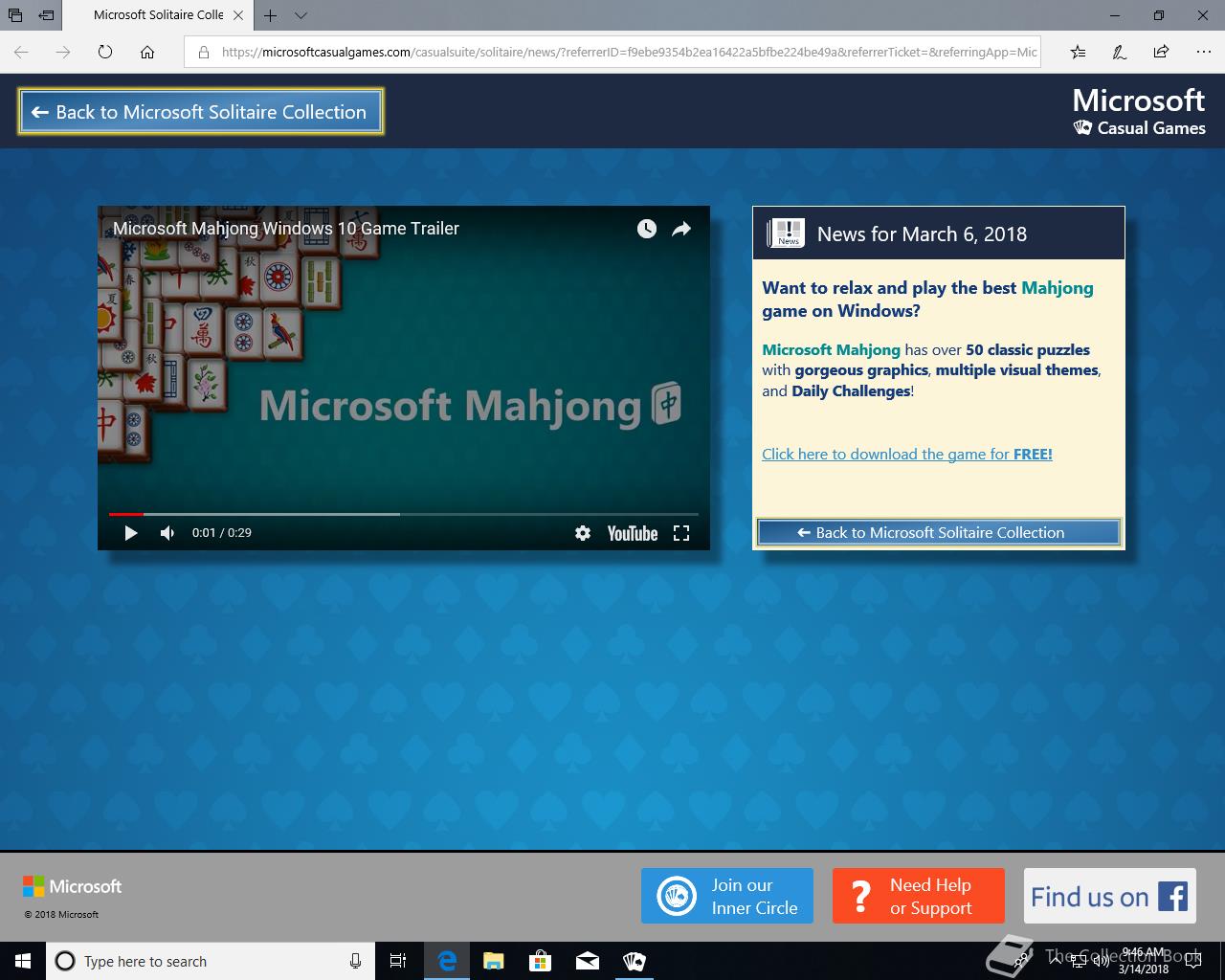The height and width of the screenshot is (980, 1225).
Task: Select the Microsoft Solitaire Collection tab
Action: [x=158, y=15]
